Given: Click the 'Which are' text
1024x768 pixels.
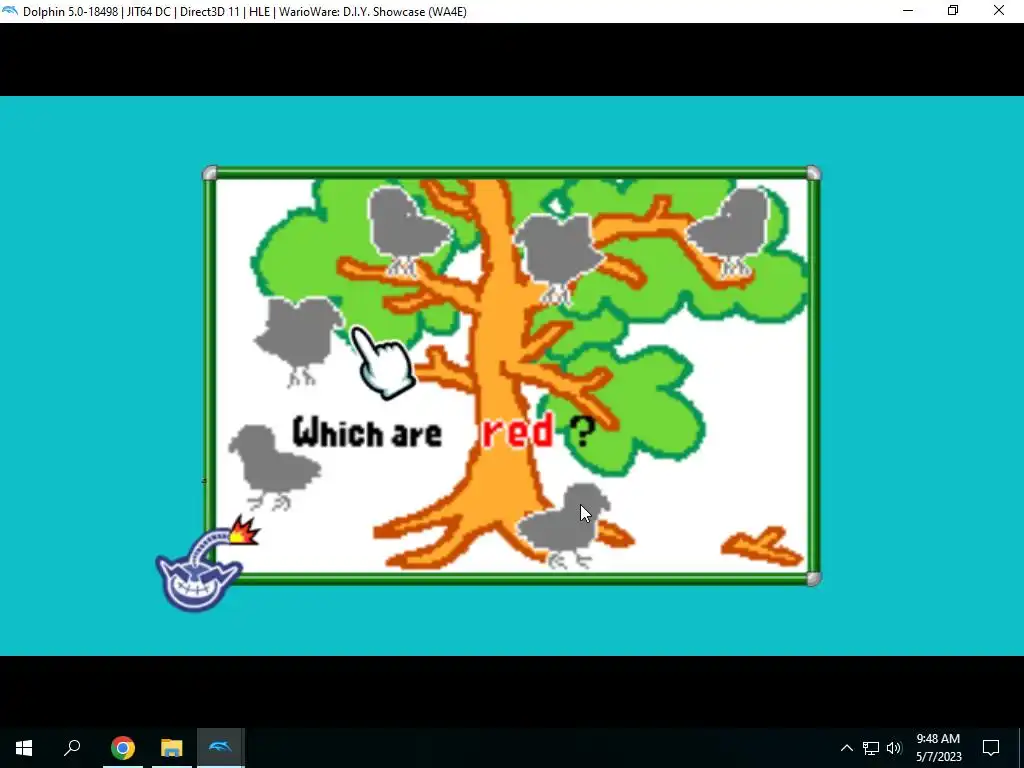Looking at the screenshot, I should 368,432.
